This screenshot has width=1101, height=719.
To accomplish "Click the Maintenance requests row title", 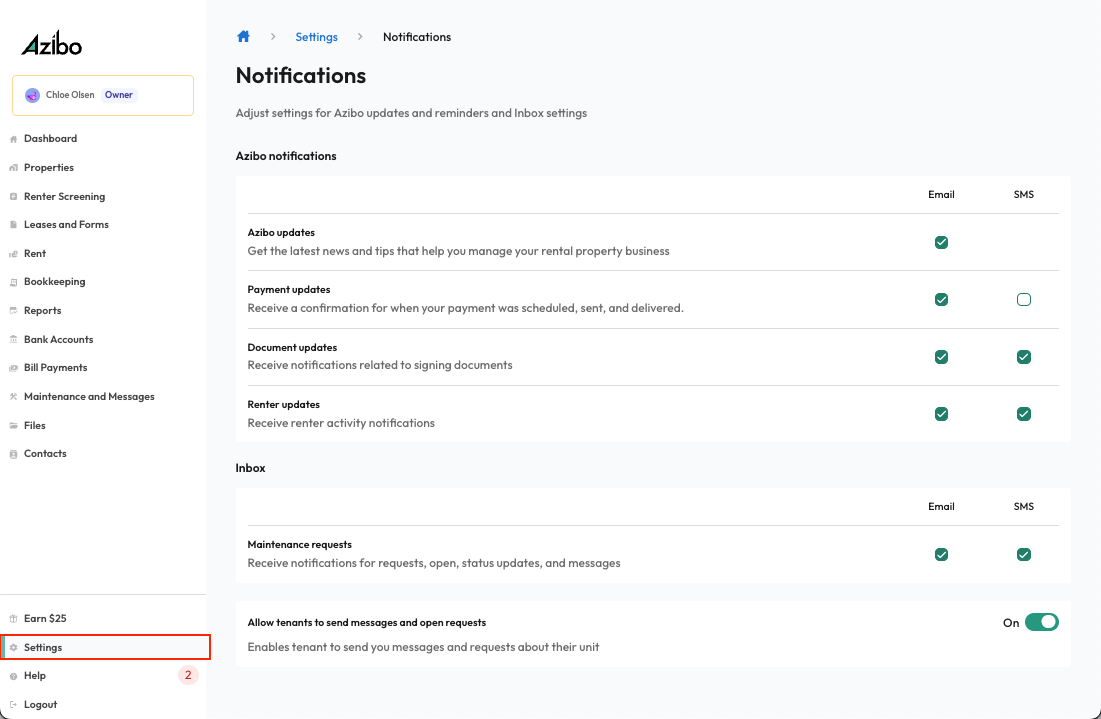I will click(299, 544).
